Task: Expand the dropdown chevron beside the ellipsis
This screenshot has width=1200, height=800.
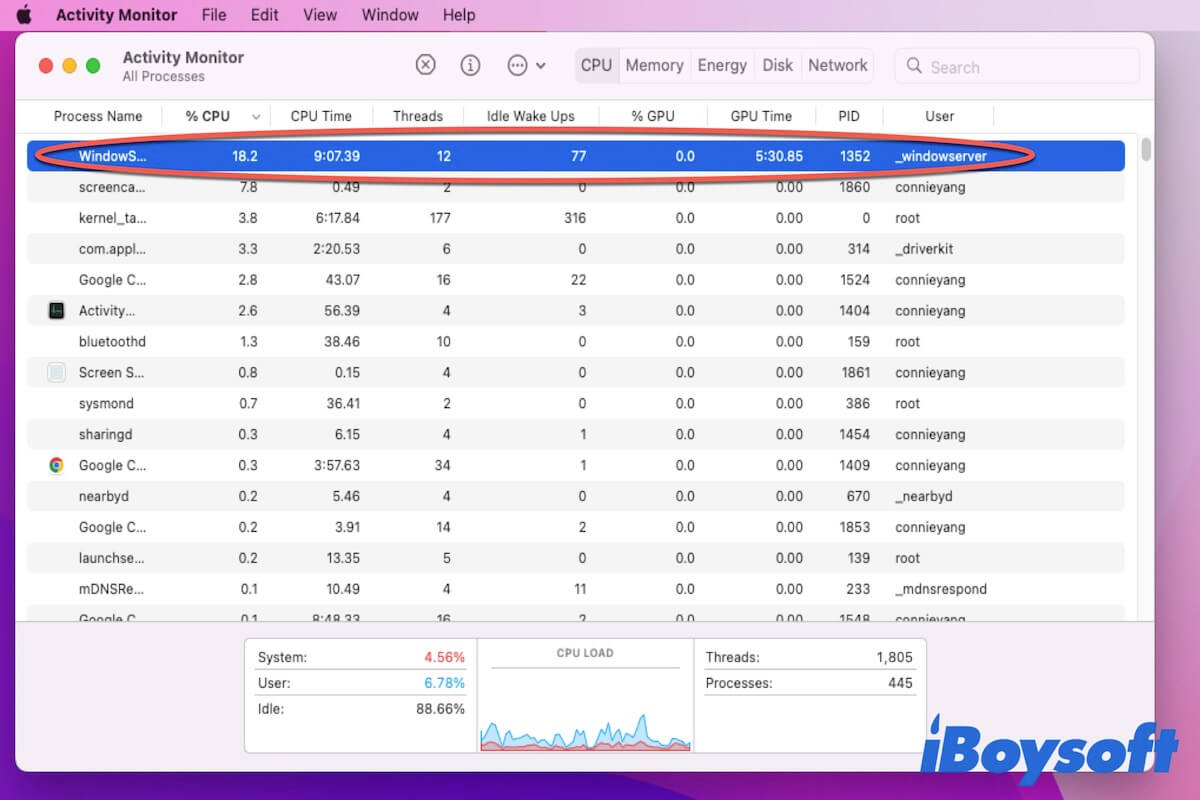Action: [x=541, y=66]
